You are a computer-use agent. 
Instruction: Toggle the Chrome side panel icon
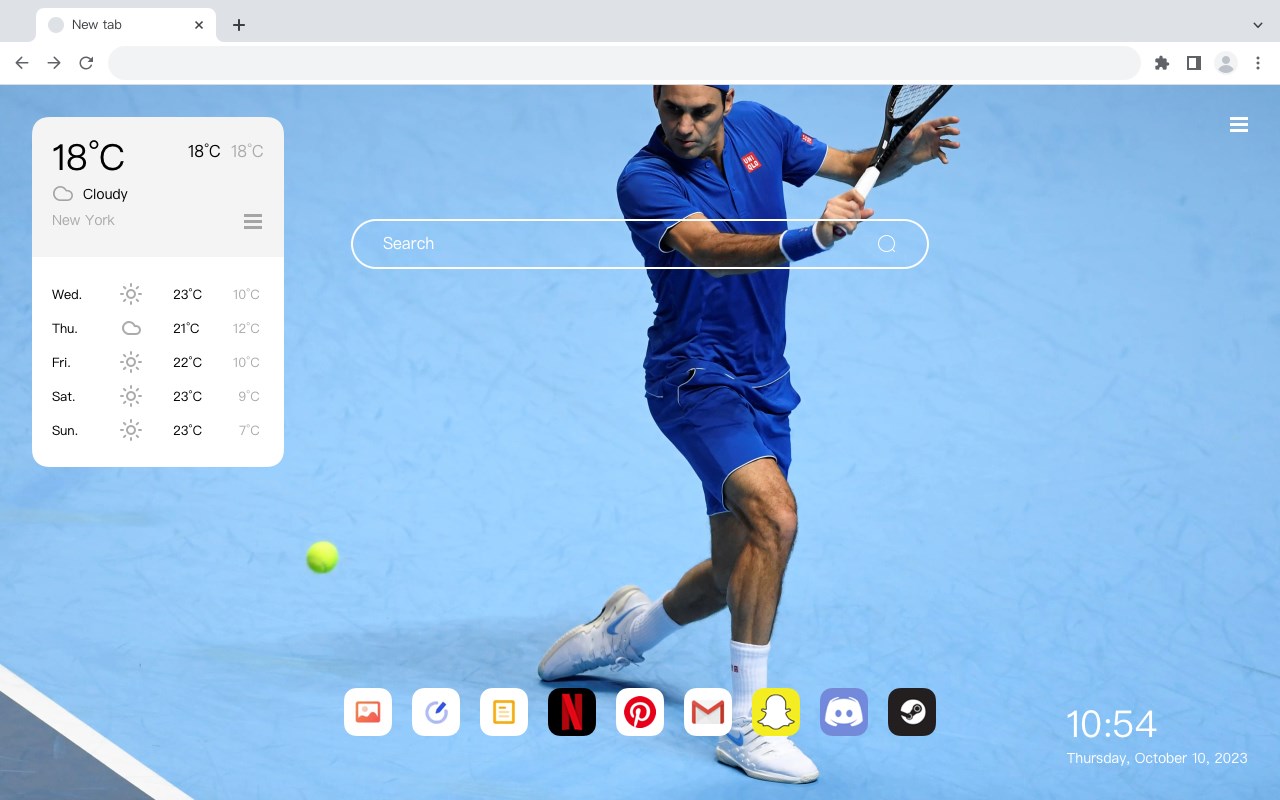(x=1193, y=63)
